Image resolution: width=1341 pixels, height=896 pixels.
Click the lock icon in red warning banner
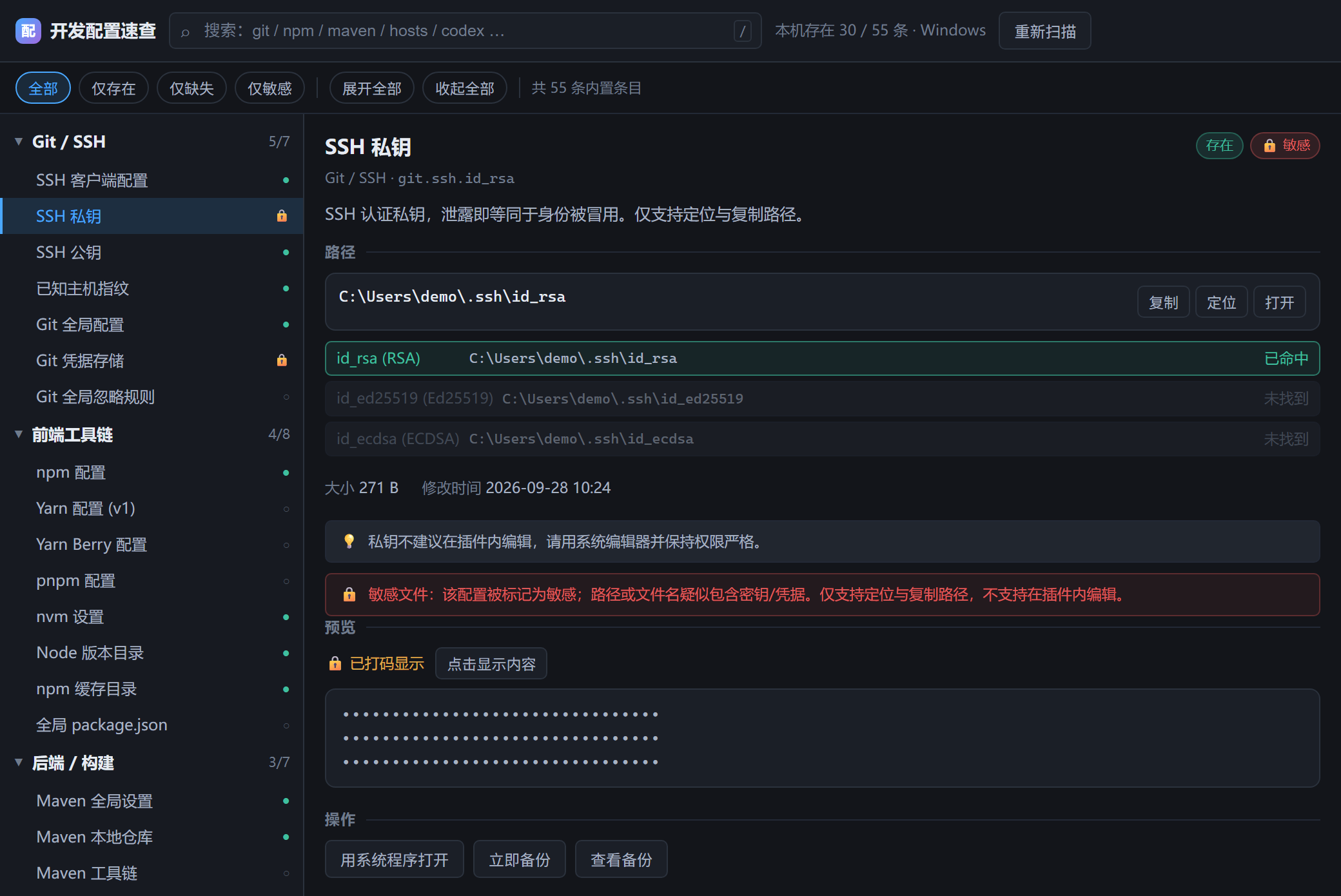tap(349, 594)
